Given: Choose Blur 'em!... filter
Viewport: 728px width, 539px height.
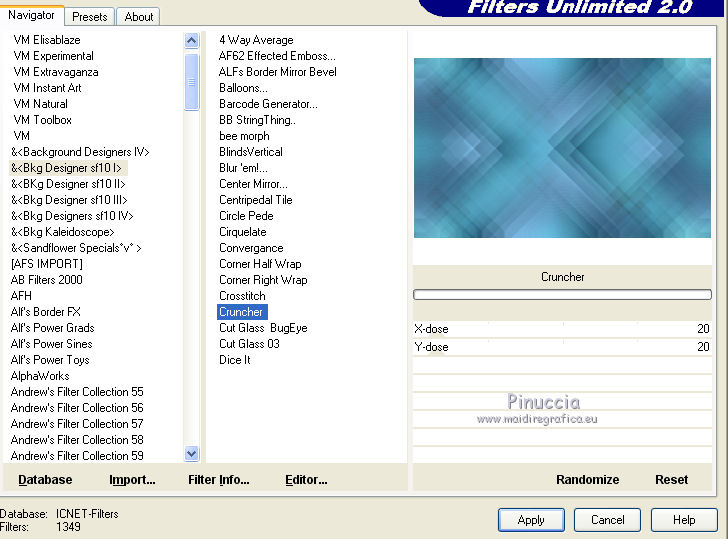Looking at the screenshot, I should point(243,168).
